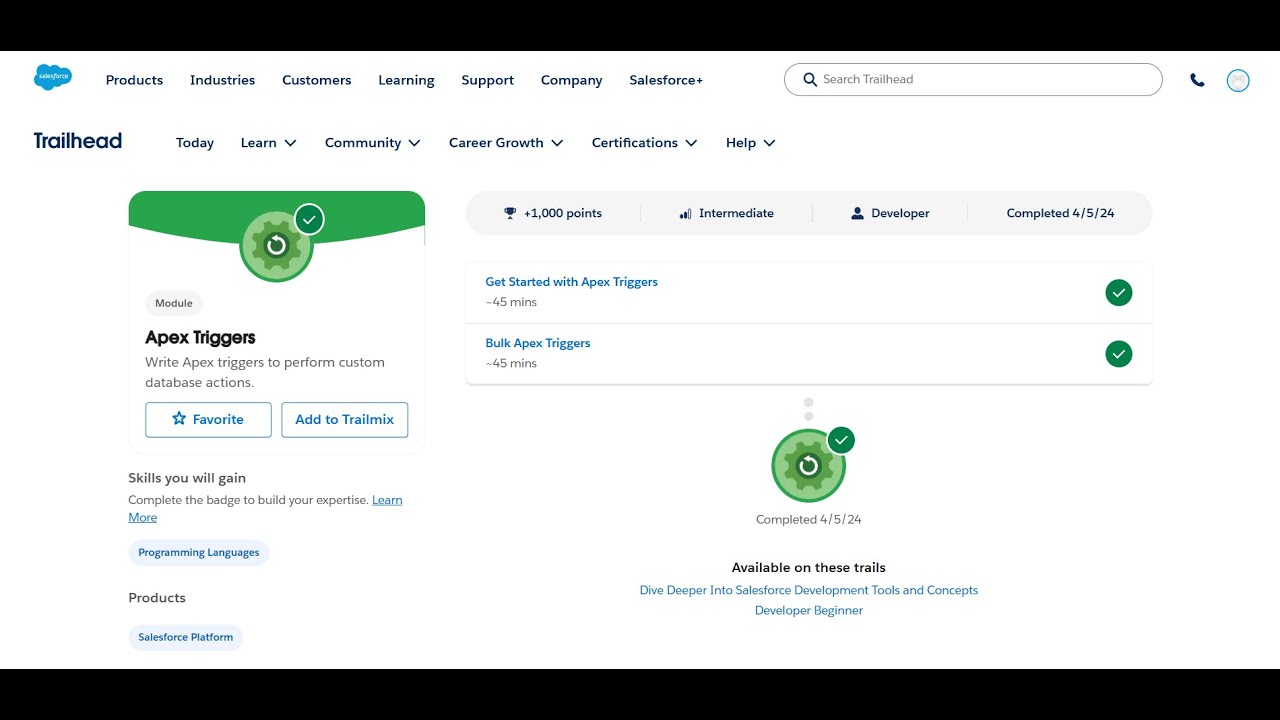Click ~45 mins under Get Started unit
This screenshot has height=720, width=1280.
(511, 302)
